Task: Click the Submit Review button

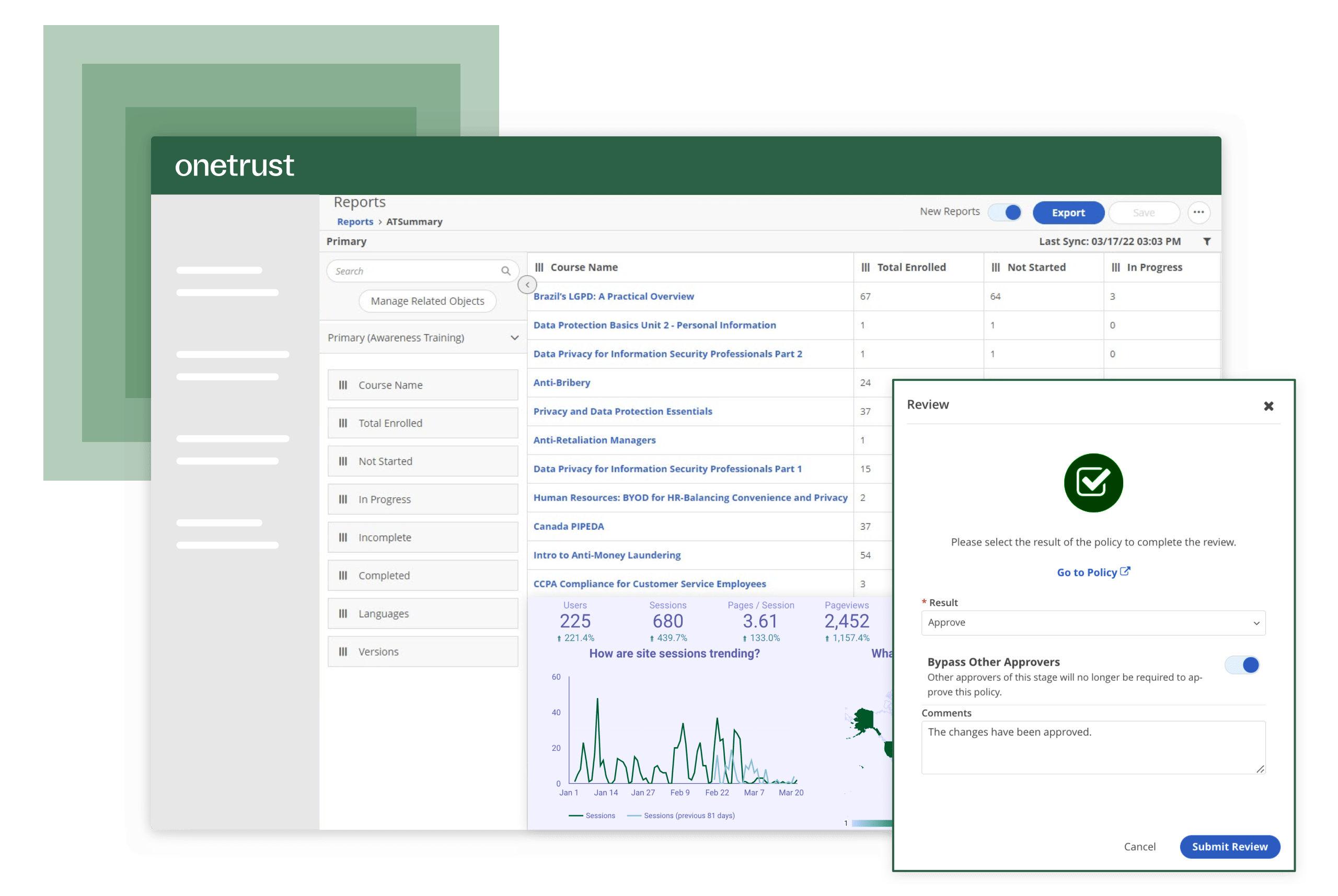Action: point(1229,847)
